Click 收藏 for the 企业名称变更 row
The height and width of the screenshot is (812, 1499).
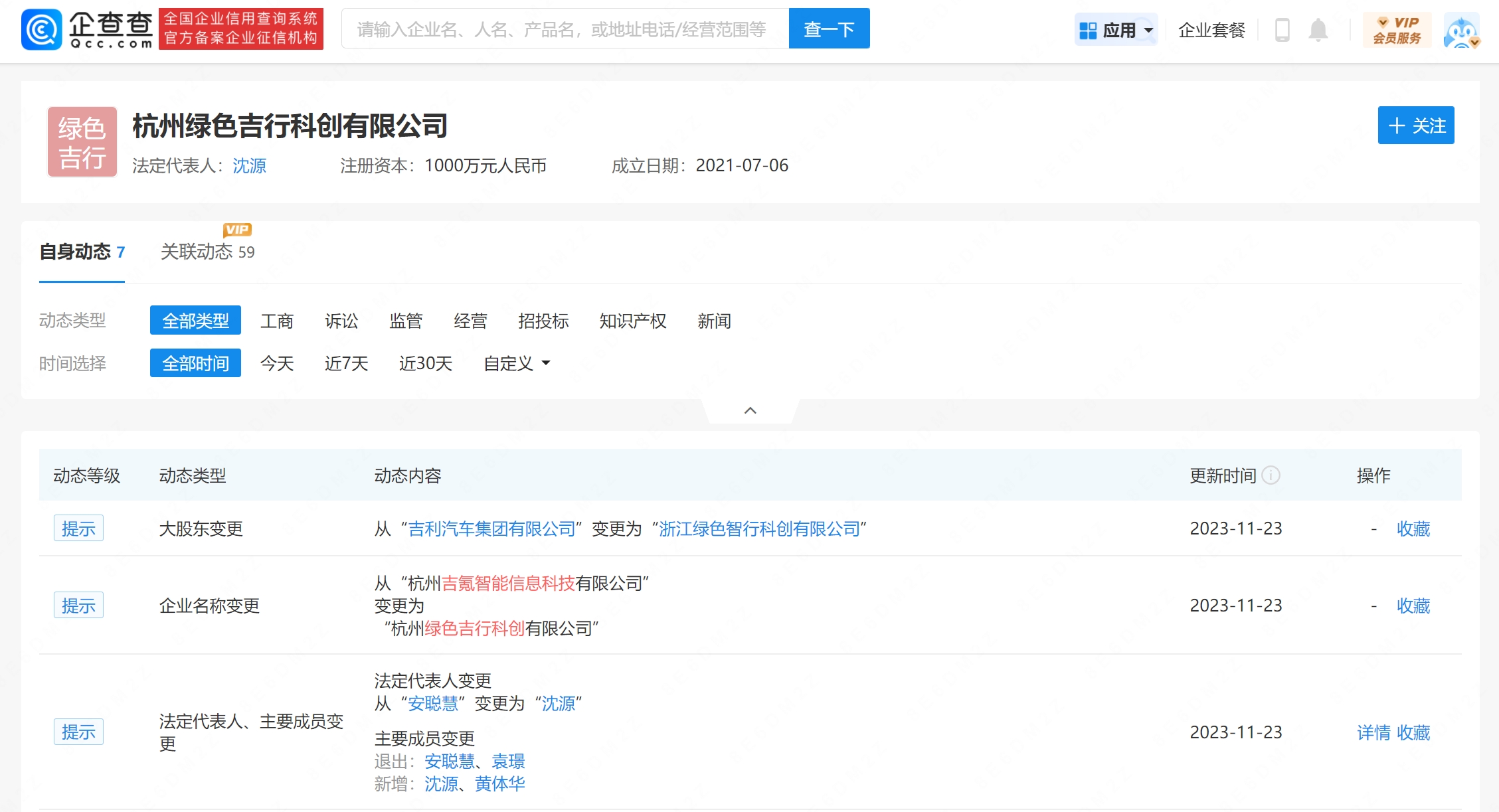[1413, 606]
